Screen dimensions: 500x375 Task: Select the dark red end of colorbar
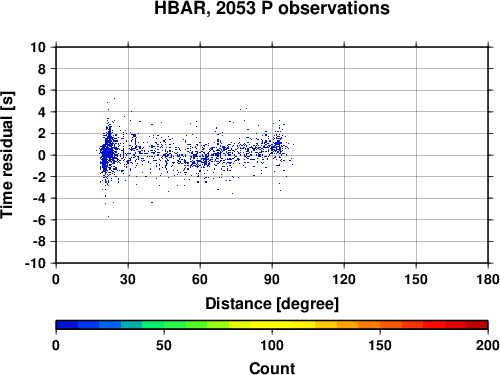click(477, 324)
